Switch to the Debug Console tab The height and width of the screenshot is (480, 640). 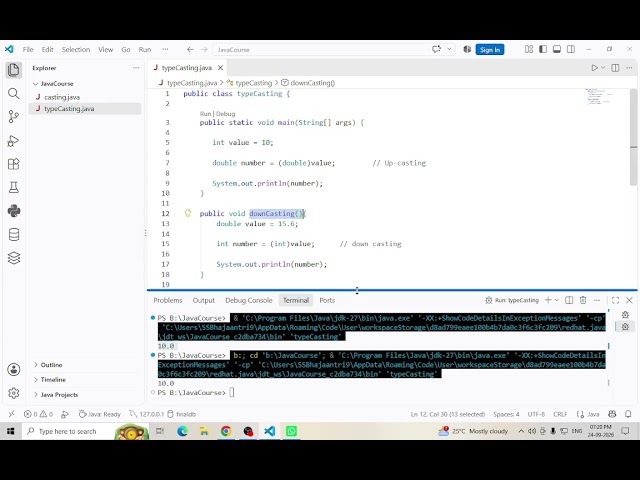pyautogui.click(x=249, y=300)
